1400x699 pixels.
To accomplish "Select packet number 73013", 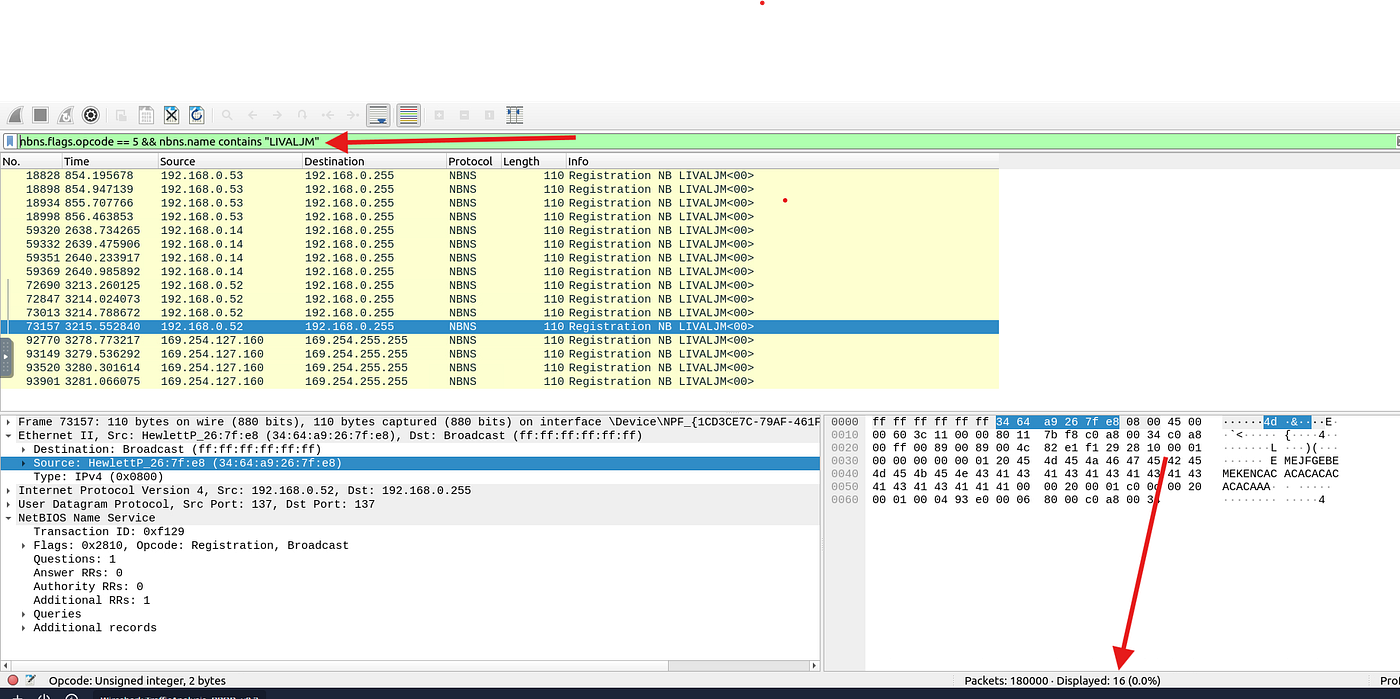I will [x=499, y=313].
